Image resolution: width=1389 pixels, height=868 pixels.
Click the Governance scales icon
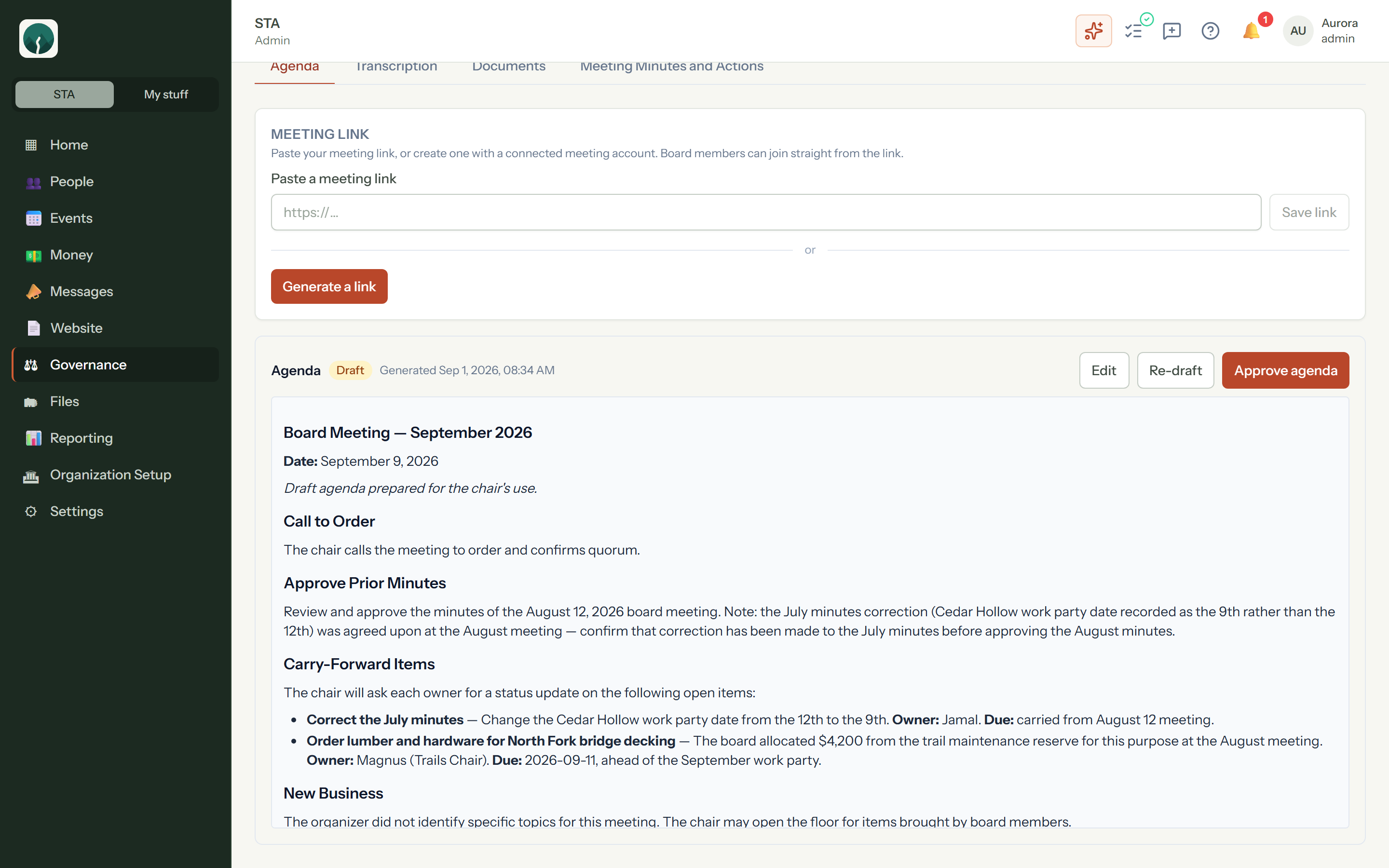[x=31, y=365]
